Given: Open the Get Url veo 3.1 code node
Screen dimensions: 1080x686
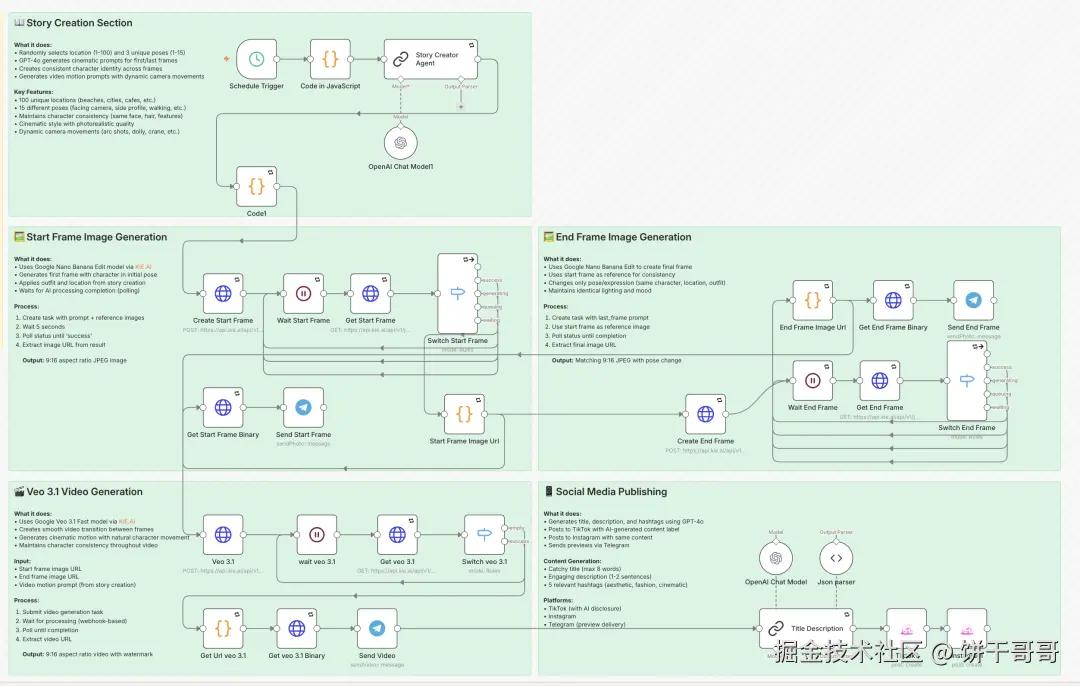Looking at the screenshot, I should click(x=222, y=628).
